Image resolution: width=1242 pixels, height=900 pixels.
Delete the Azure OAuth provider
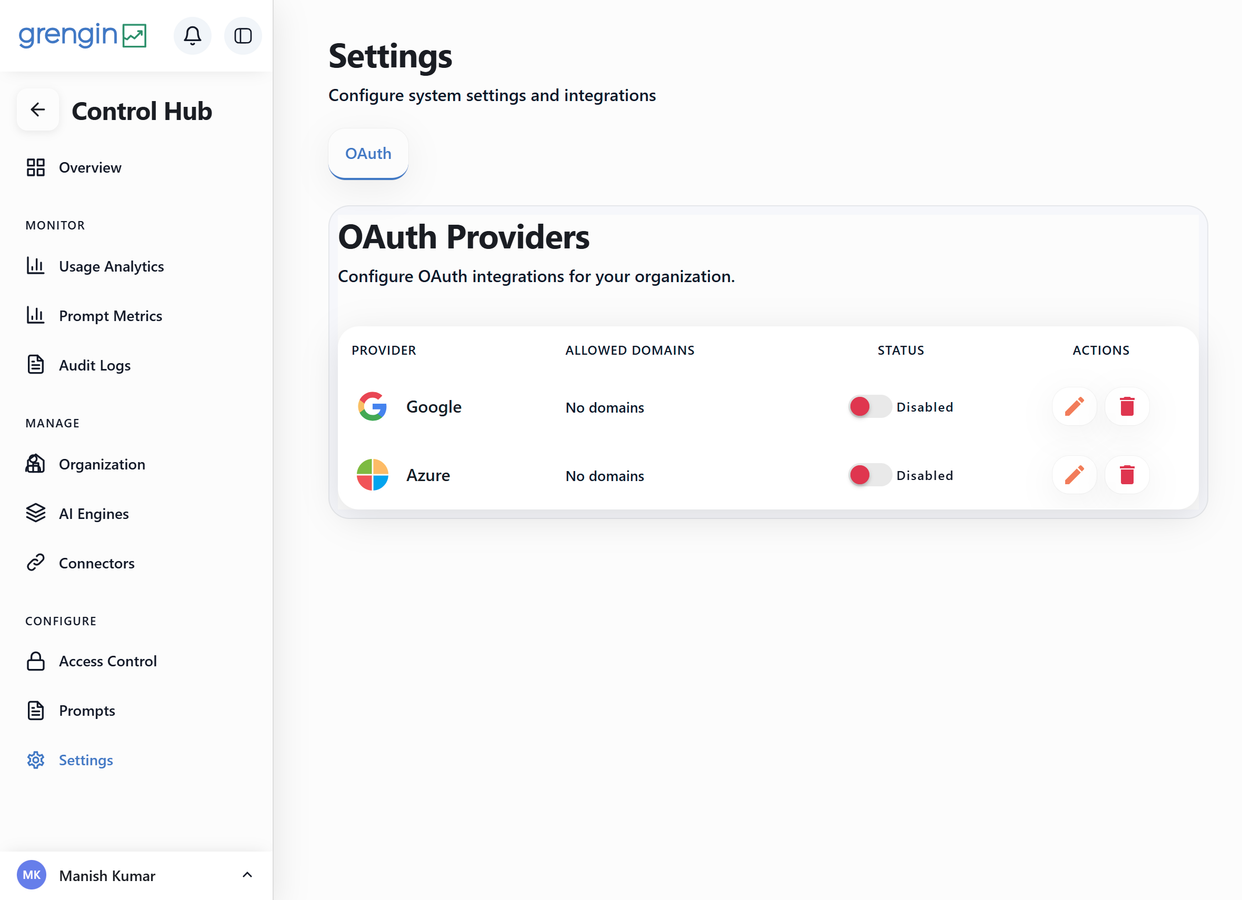pos(1127,475)
